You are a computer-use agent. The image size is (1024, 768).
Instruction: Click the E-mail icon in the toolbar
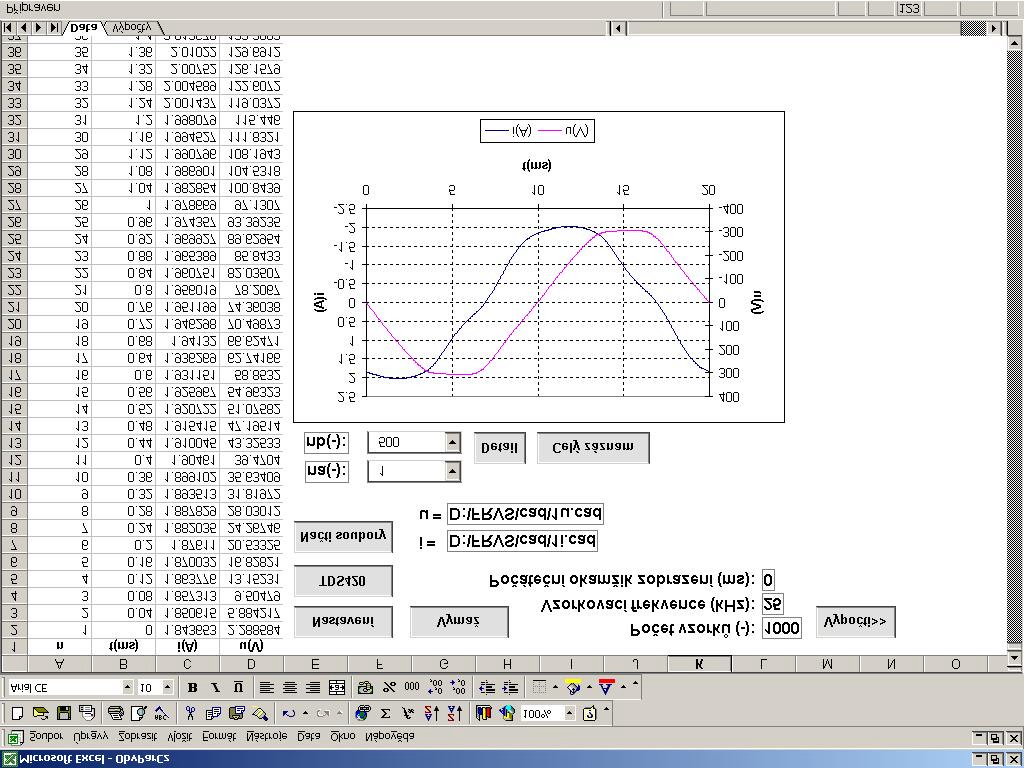pos(86,713)
